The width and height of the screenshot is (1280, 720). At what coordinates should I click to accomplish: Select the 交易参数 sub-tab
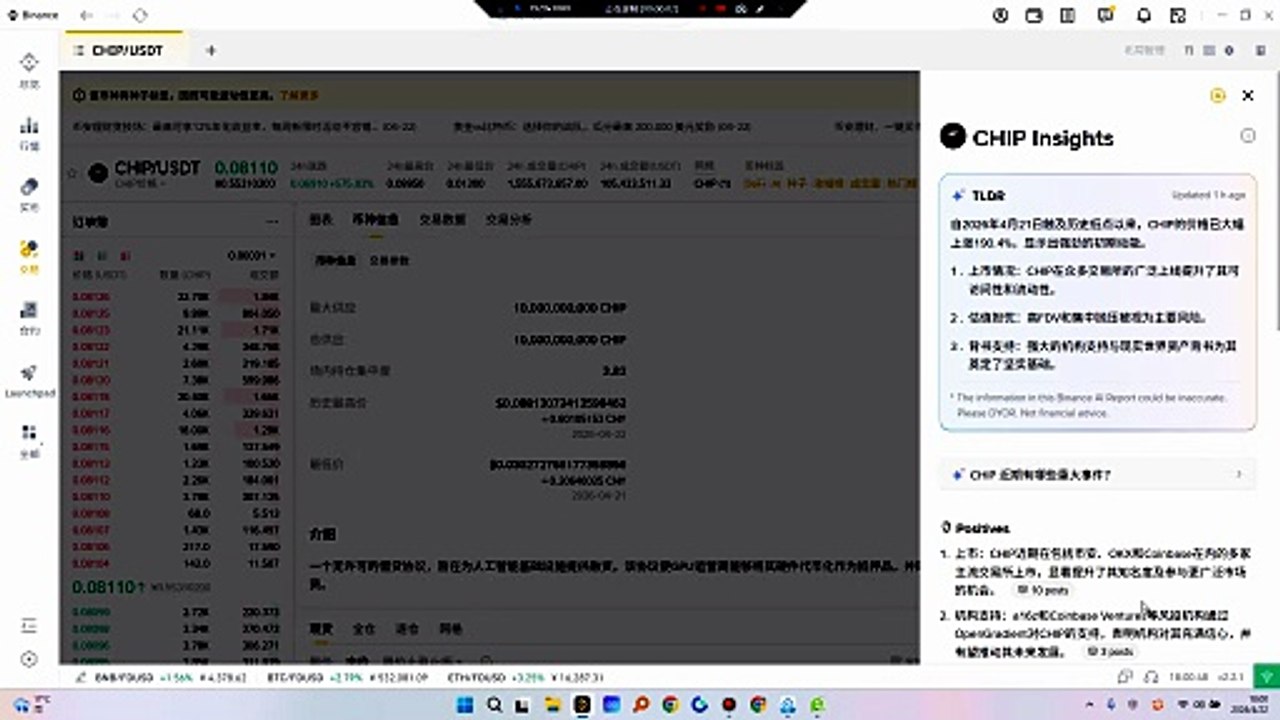click(389, 260)
